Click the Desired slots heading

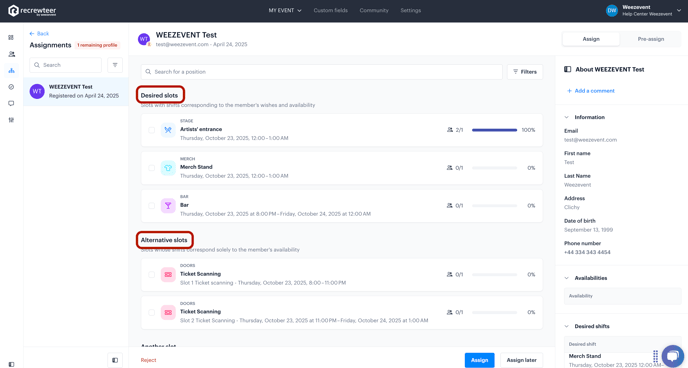pyautogui.click(x=159, y=95)
